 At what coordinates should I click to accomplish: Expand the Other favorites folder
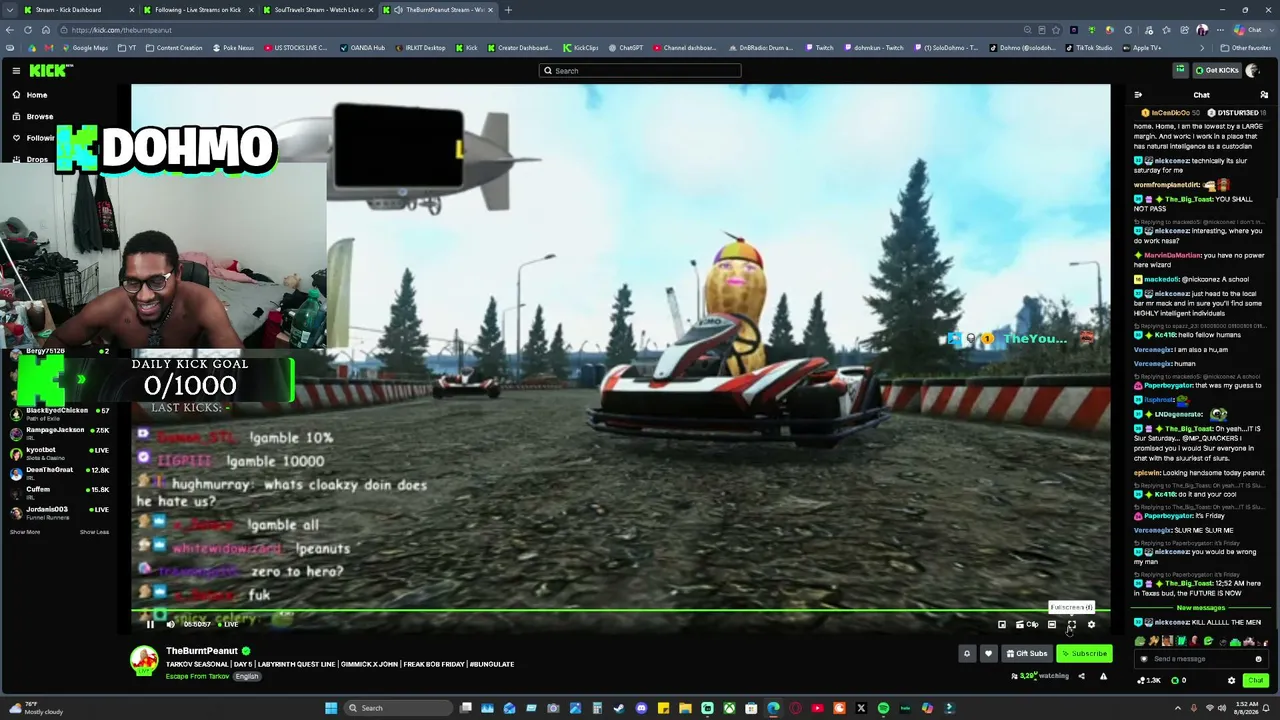click(1246, 48)
